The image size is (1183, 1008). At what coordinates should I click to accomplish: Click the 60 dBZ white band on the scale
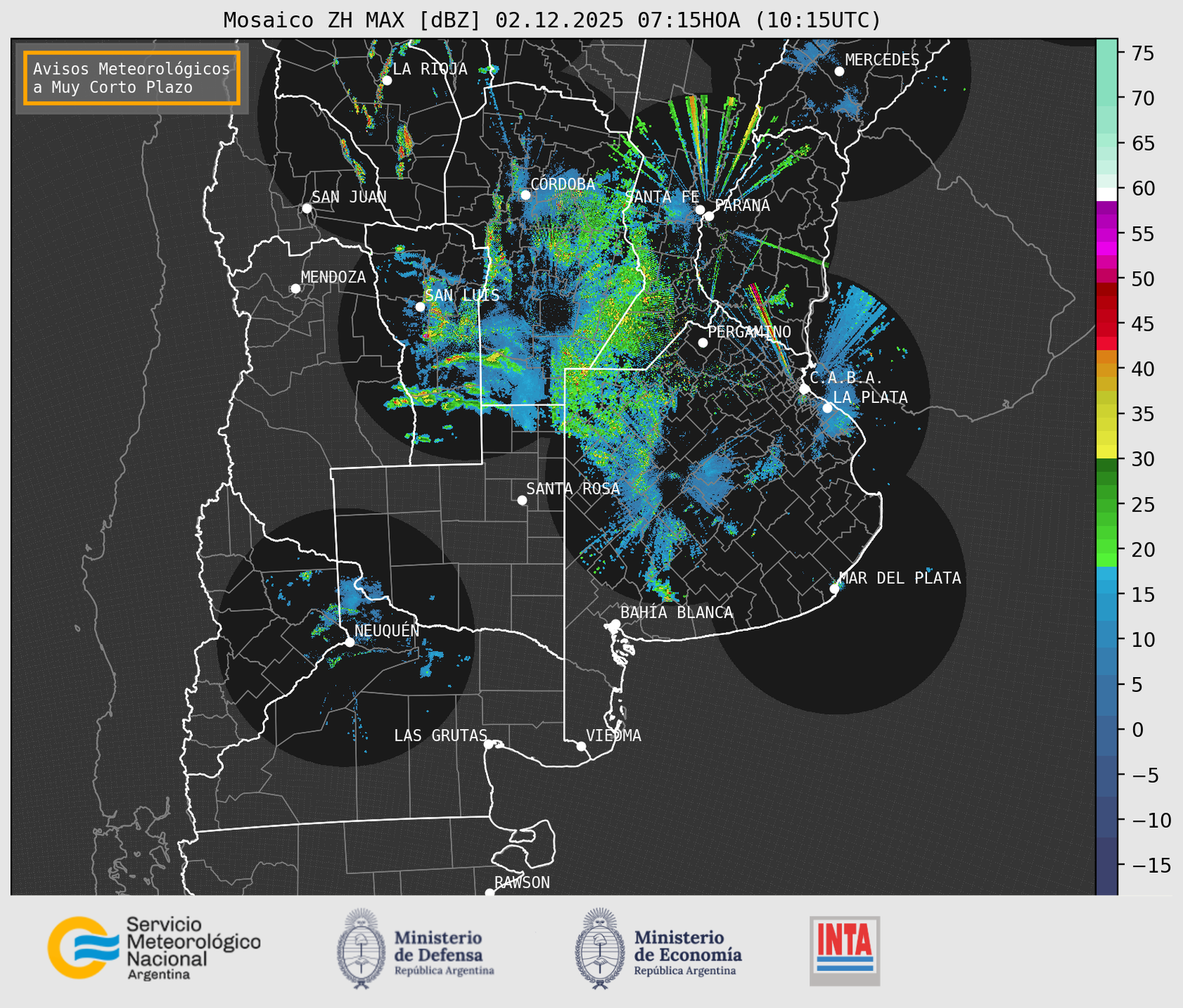tap(1107, 194)
